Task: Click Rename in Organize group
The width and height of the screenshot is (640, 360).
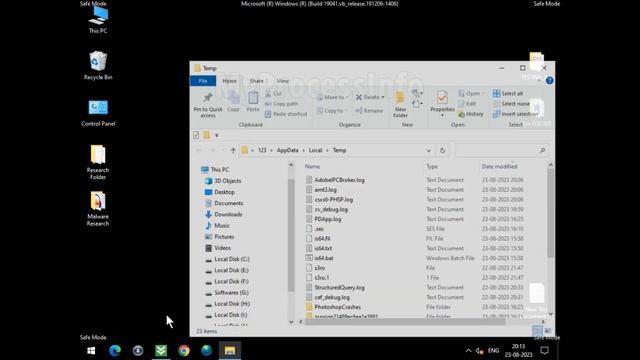Action: click(x=369, y=111)
